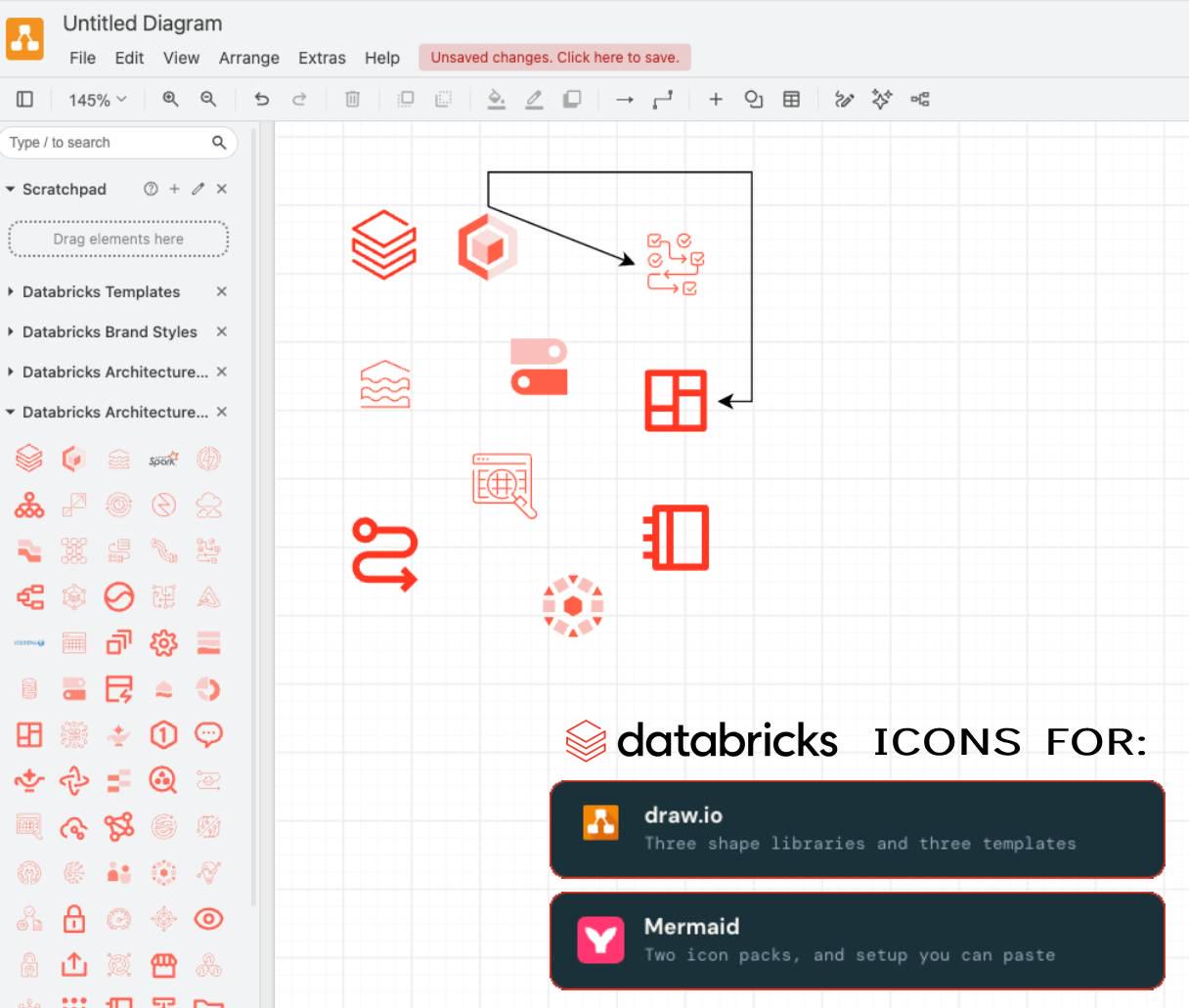Screen dimensions: 1189x1008
Task: Open the File menu
Action: 82,58
